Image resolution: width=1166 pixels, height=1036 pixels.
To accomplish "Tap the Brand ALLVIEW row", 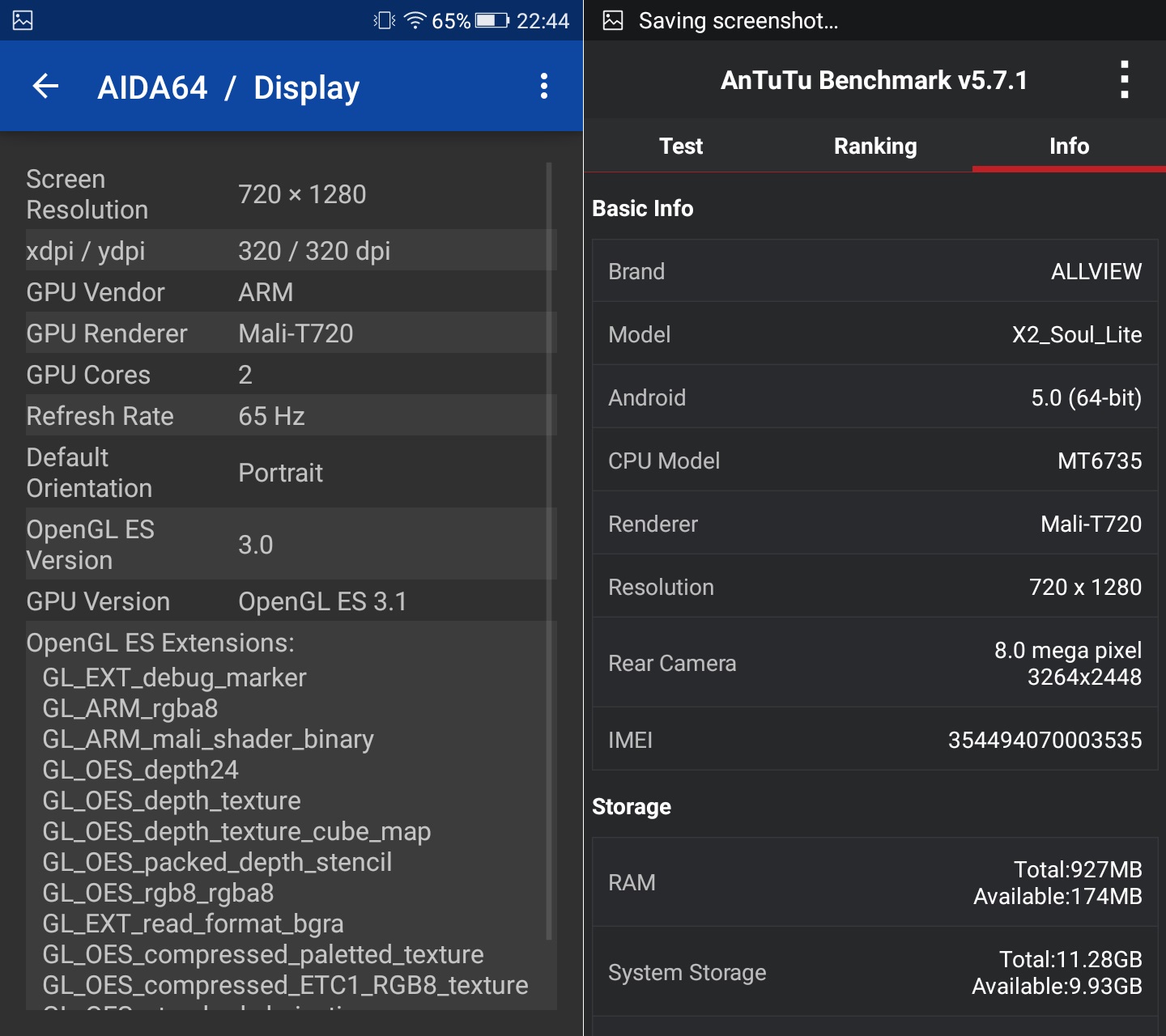I will [x=874, y=271].
